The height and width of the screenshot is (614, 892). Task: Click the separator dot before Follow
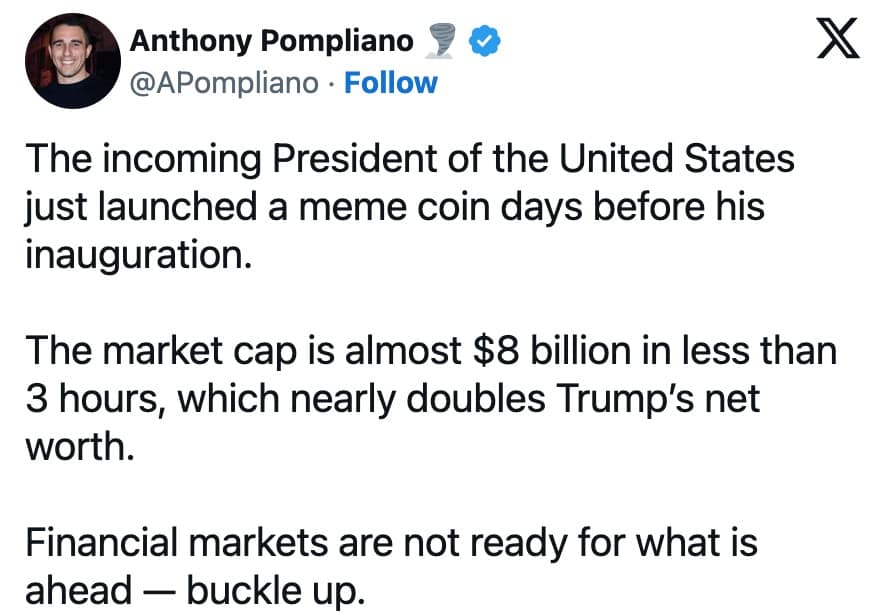pos(330,84)
